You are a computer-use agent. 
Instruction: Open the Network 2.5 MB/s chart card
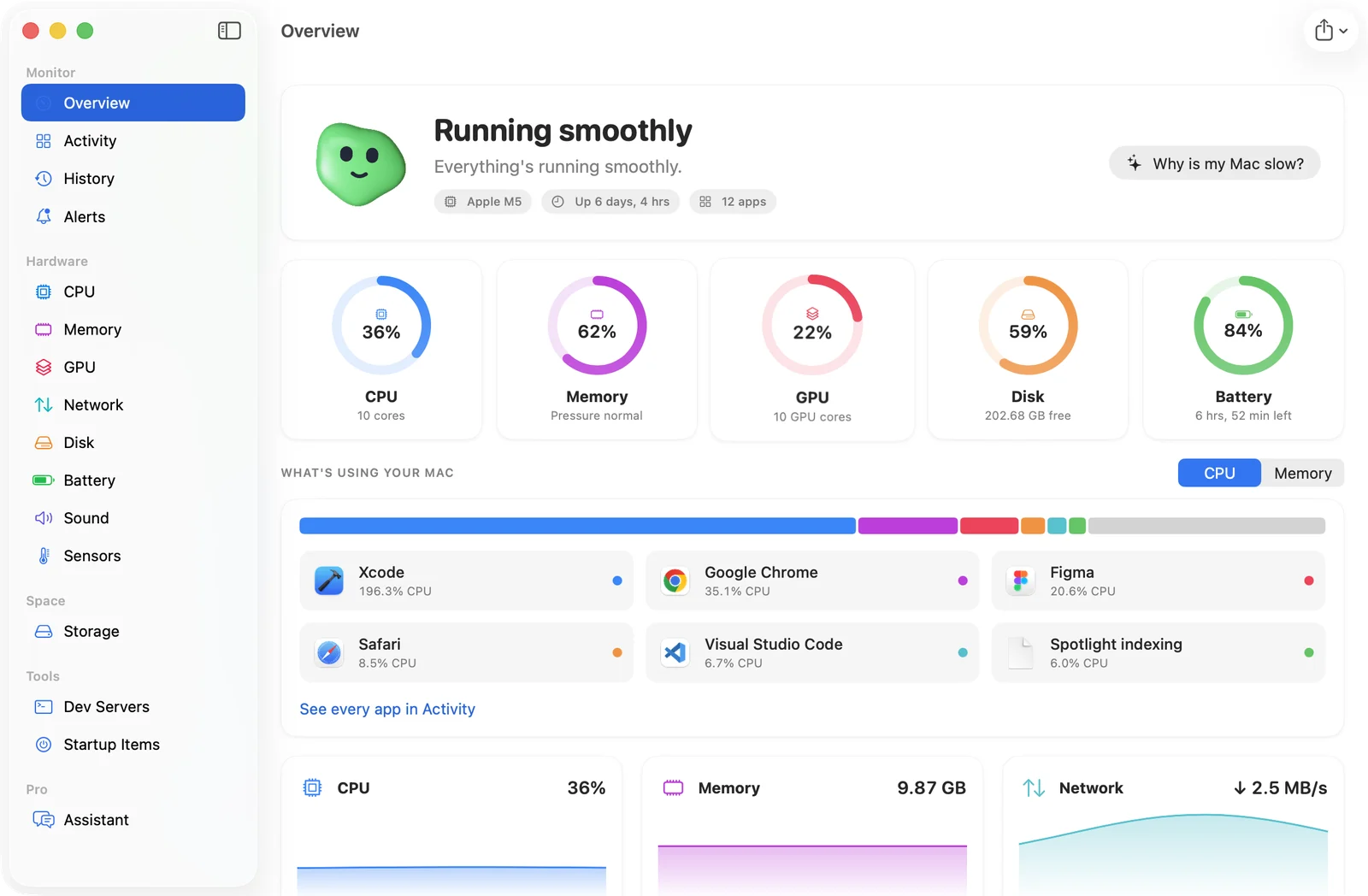click(x=1173, y=826)
